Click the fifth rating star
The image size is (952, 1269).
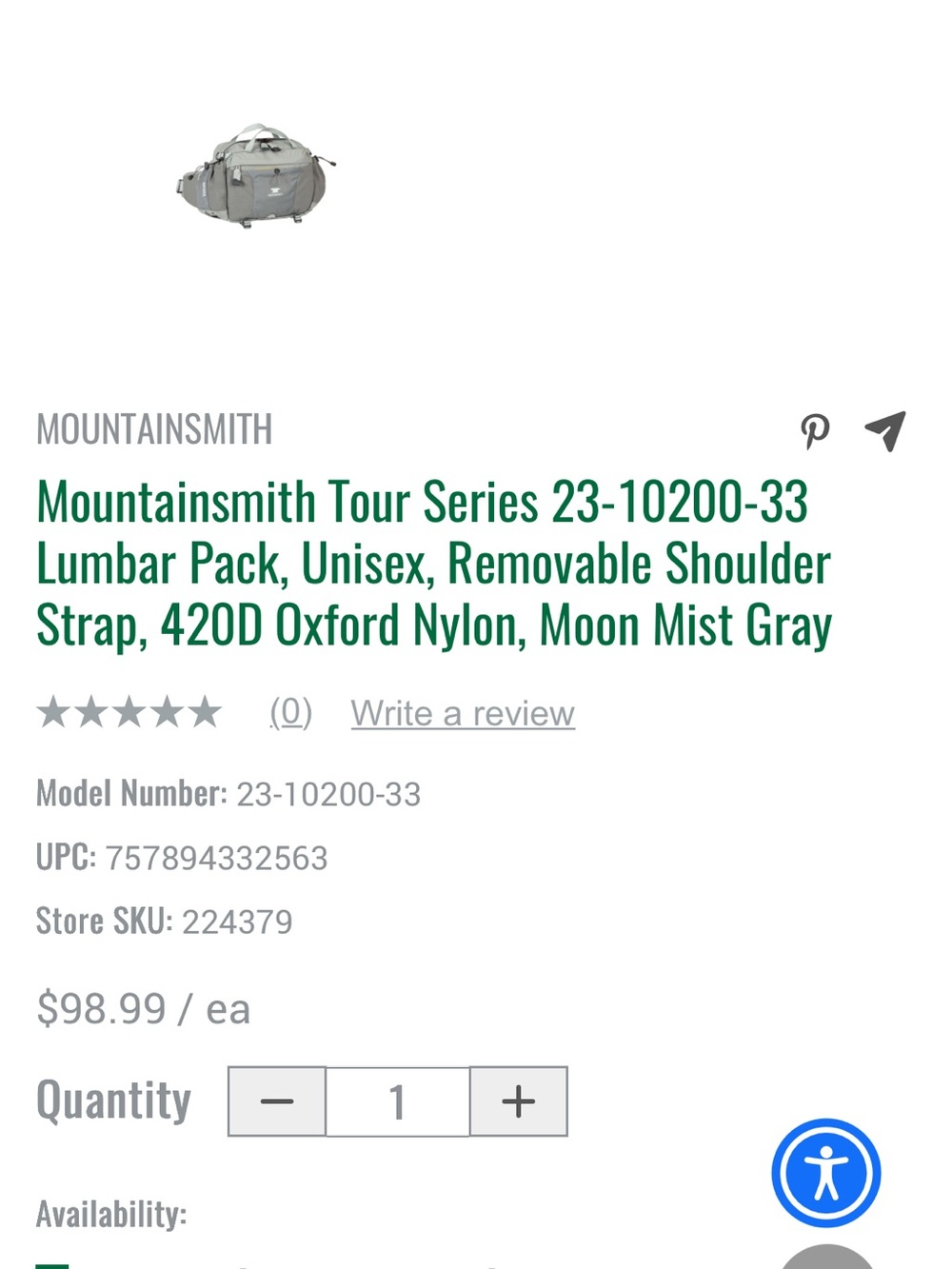pos(205,712)
